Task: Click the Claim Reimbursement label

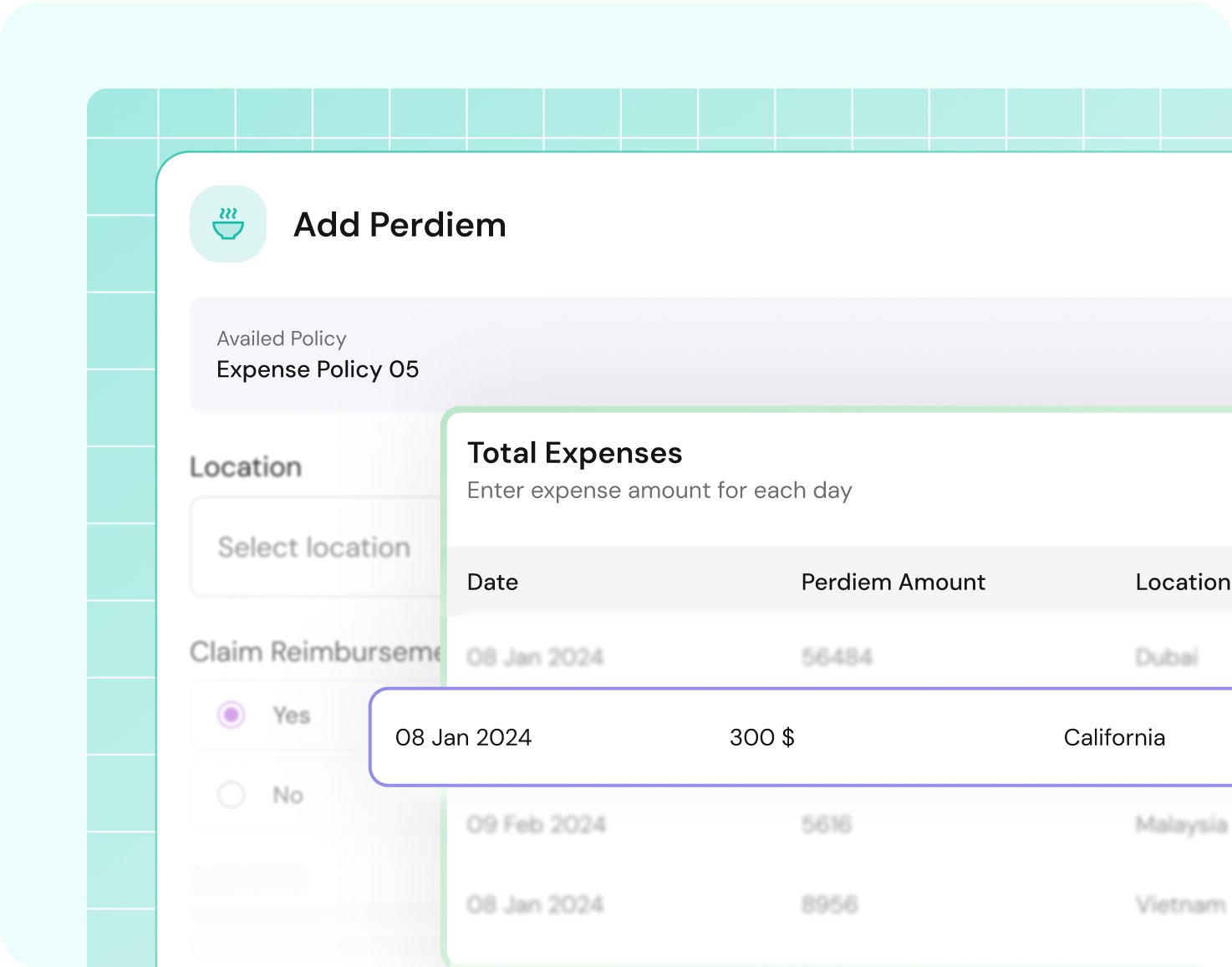Action: tap(316, 652)
